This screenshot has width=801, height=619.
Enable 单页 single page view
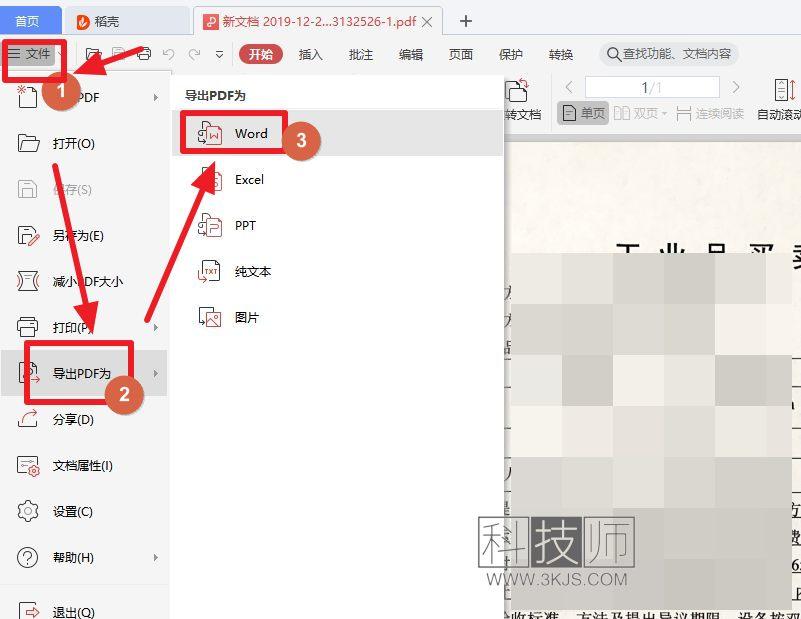coord(583,113)
